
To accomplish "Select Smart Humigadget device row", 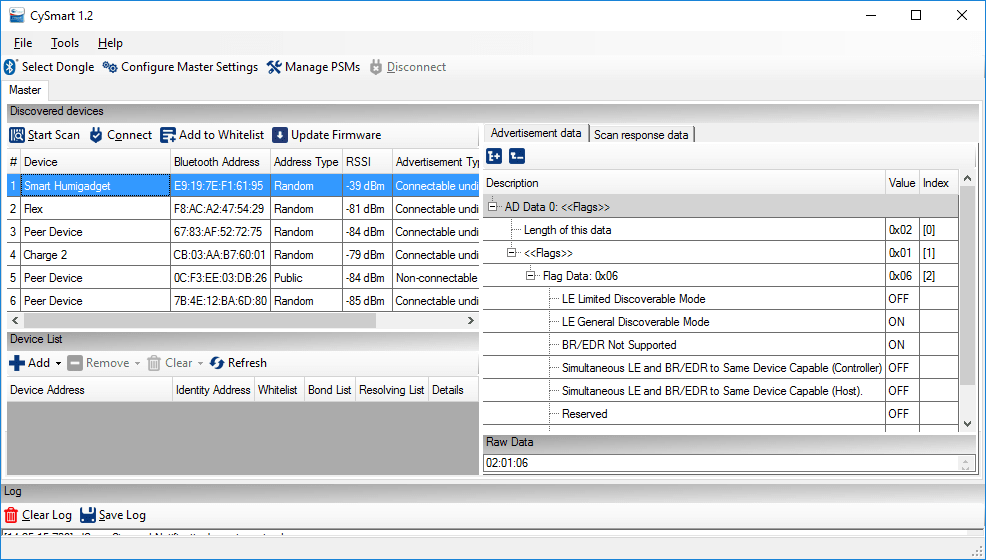I will pos(244,186).
